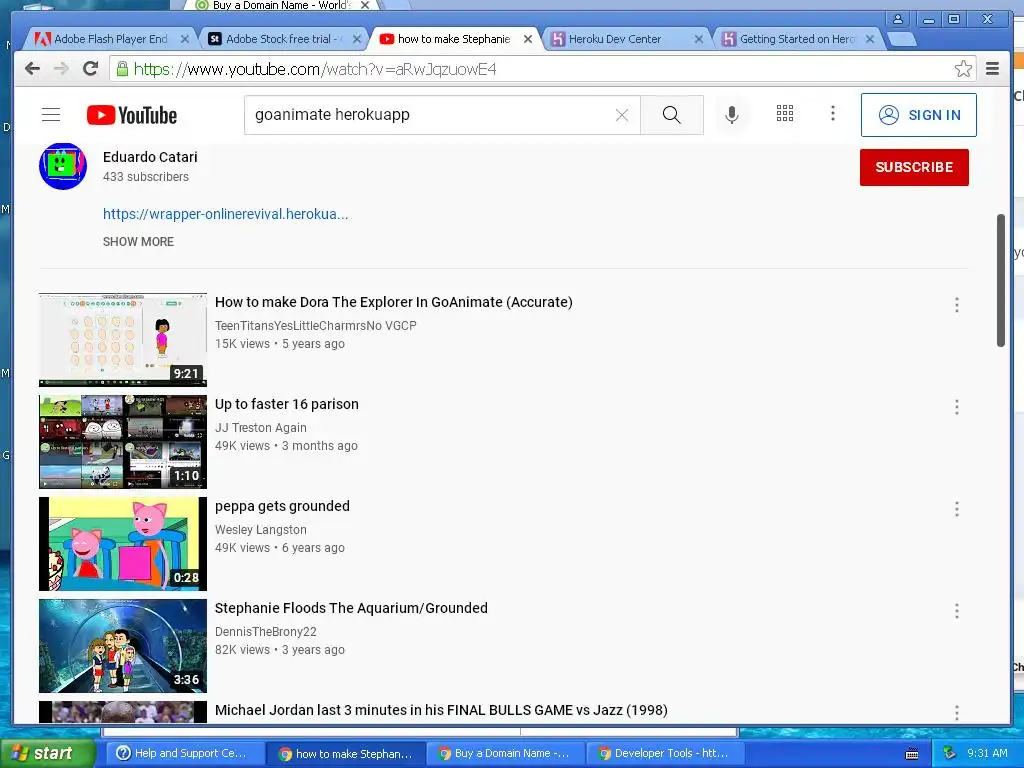Switch to Buy a Domain Name taskbar window
This screenshot has width=1024, height=768.
point(506,753)
